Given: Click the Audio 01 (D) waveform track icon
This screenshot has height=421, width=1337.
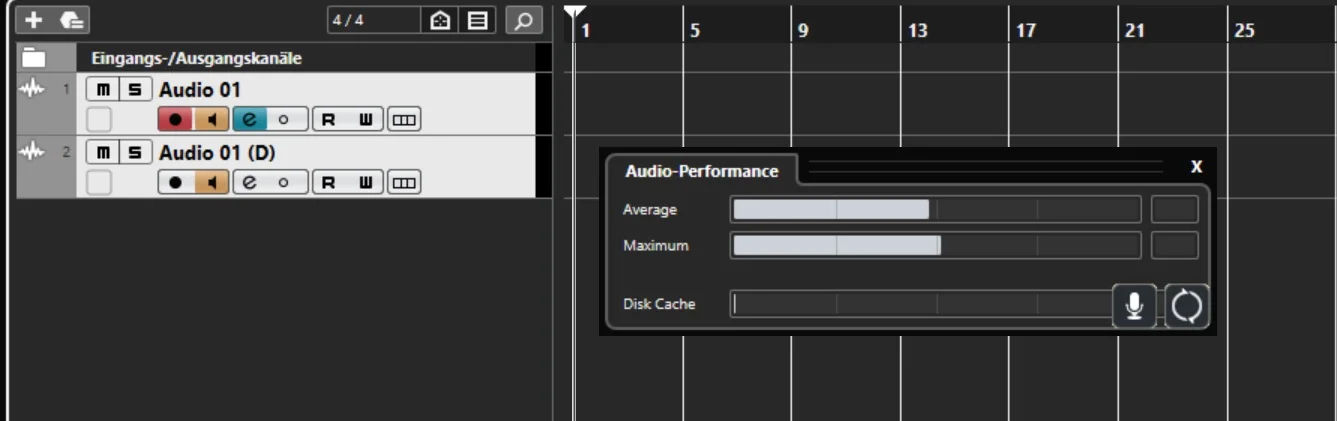Looking at the screenshot, I should coord(33,152).
